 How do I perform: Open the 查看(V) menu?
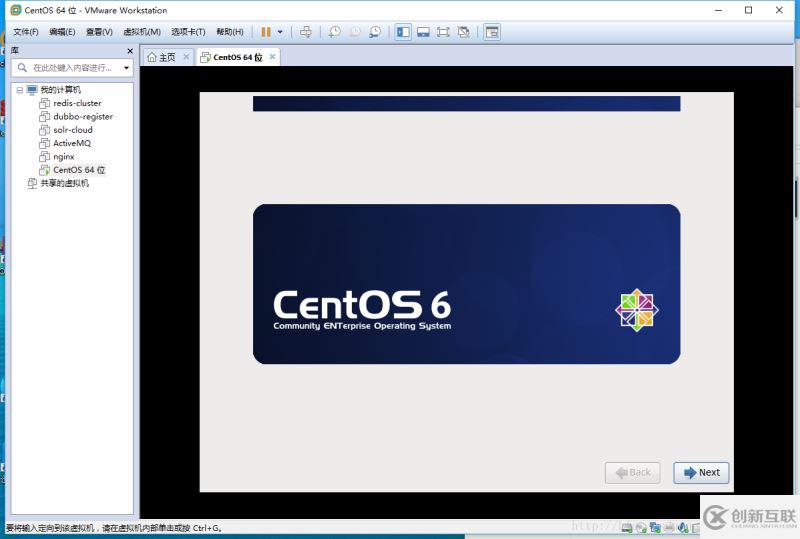99,32
